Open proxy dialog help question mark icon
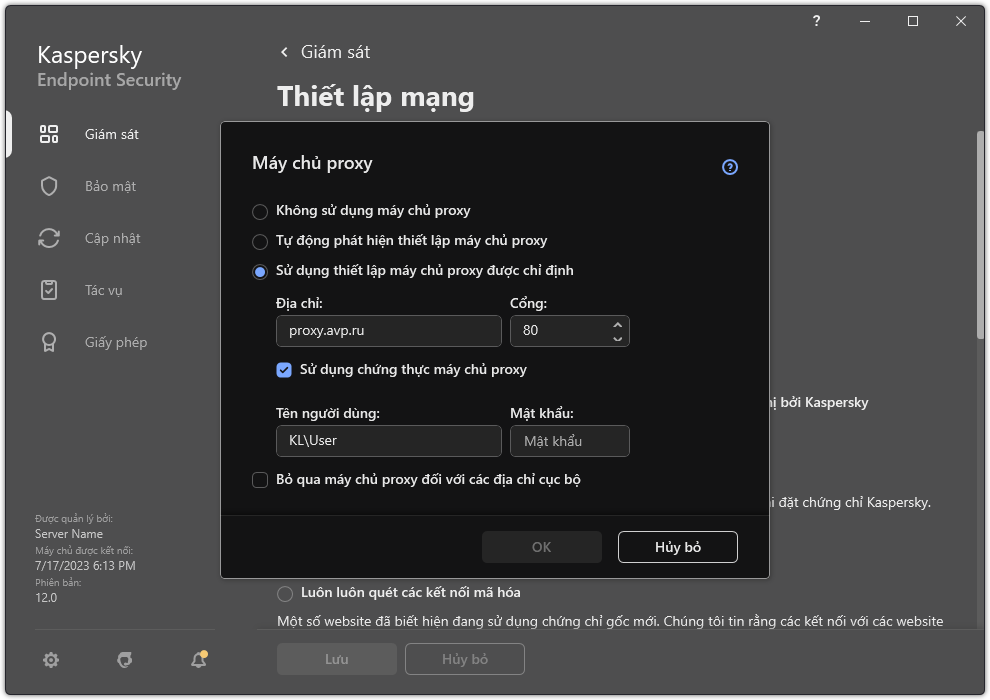This screenshot has height=700, width=990. (x=729, y=166)
